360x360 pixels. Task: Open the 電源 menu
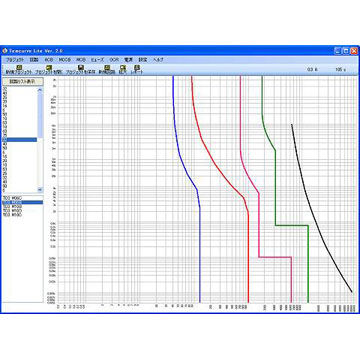[129, 60]
